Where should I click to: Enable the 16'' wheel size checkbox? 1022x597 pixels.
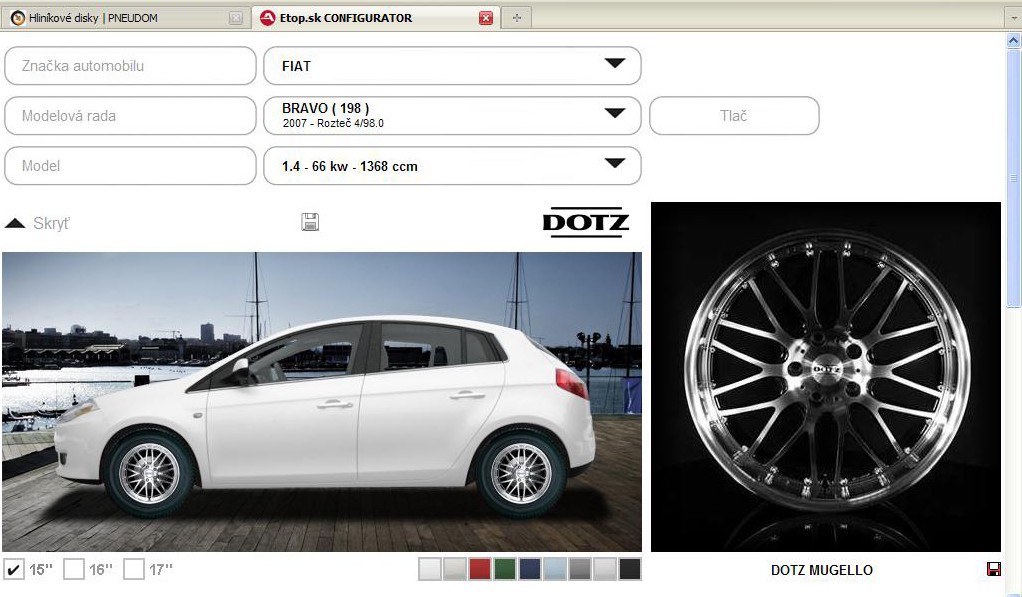(73, 570)
